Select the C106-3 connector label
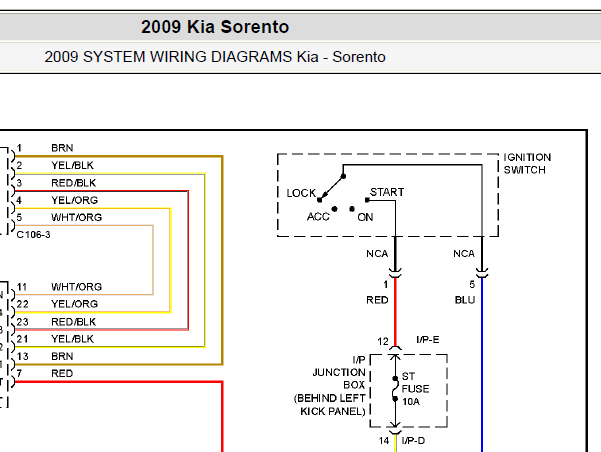Screen dimensions: 601x452 [33, 235]
